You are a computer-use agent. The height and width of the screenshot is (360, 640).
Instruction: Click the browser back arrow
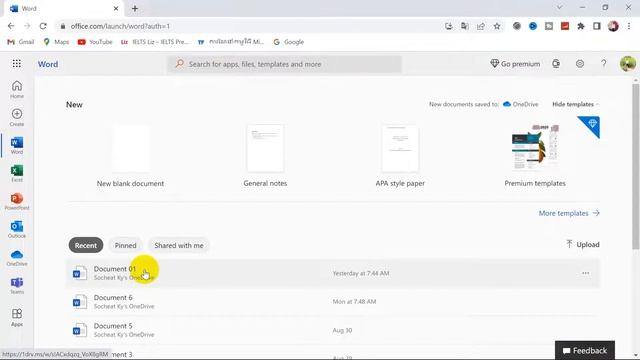pyautogui.click(x=11, y=26)
